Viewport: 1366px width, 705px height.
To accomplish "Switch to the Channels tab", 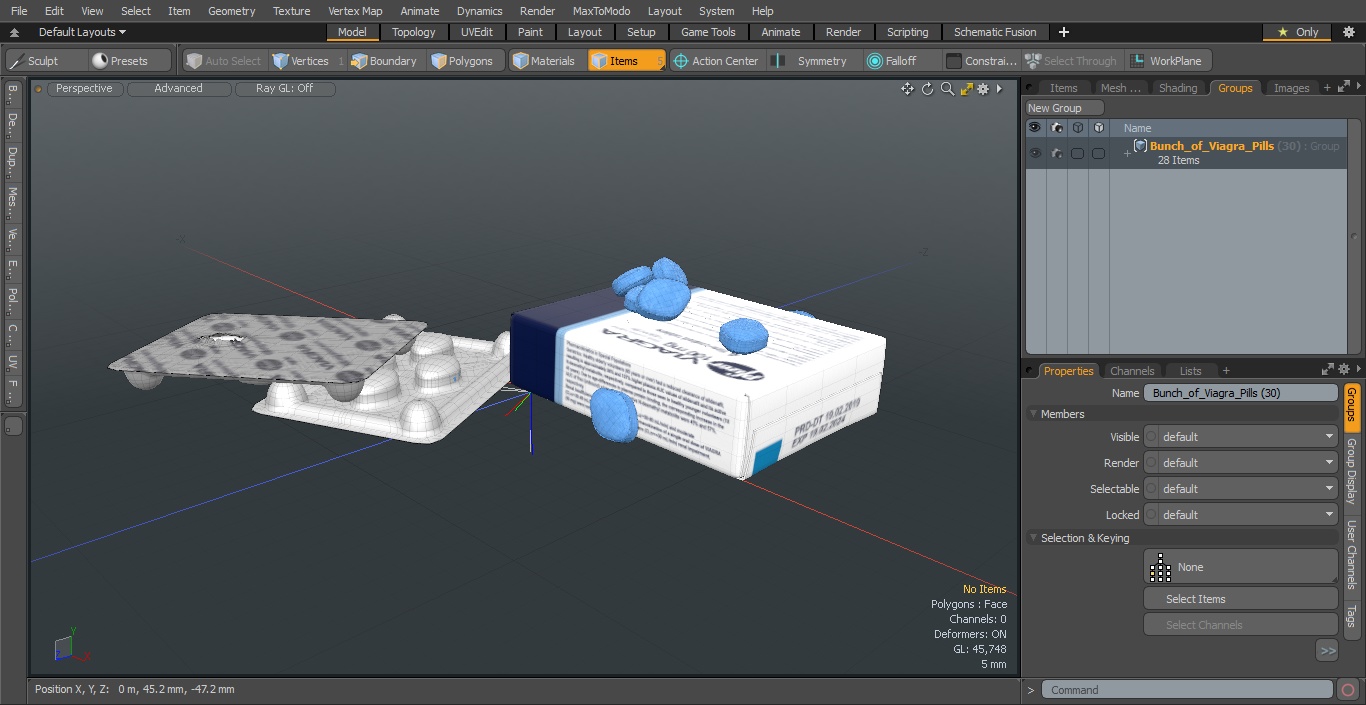I will 1132,371.
